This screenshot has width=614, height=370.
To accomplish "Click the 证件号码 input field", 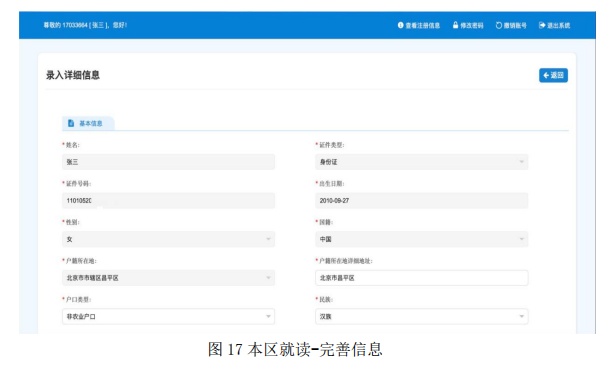I will coord(168,200).
